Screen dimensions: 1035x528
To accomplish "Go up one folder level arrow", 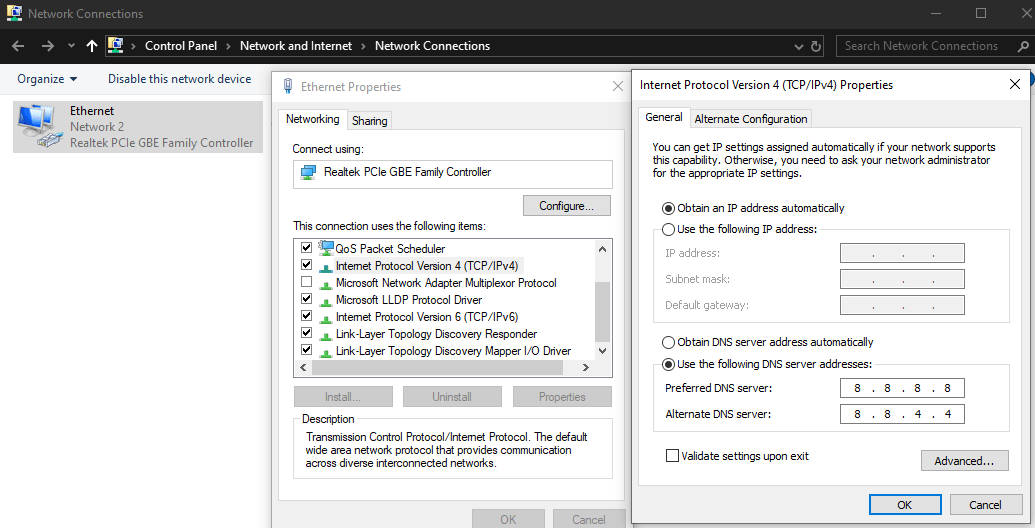I will click(x=92, y=46).
